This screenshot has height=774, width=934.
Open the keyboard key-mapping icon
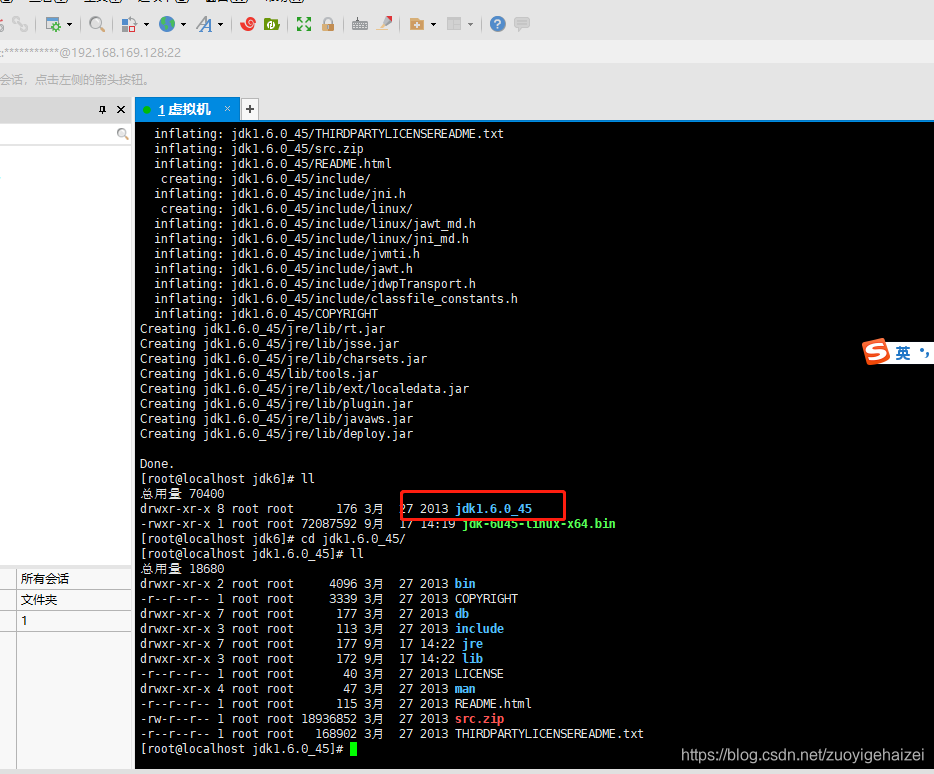[x=360, y=24]
